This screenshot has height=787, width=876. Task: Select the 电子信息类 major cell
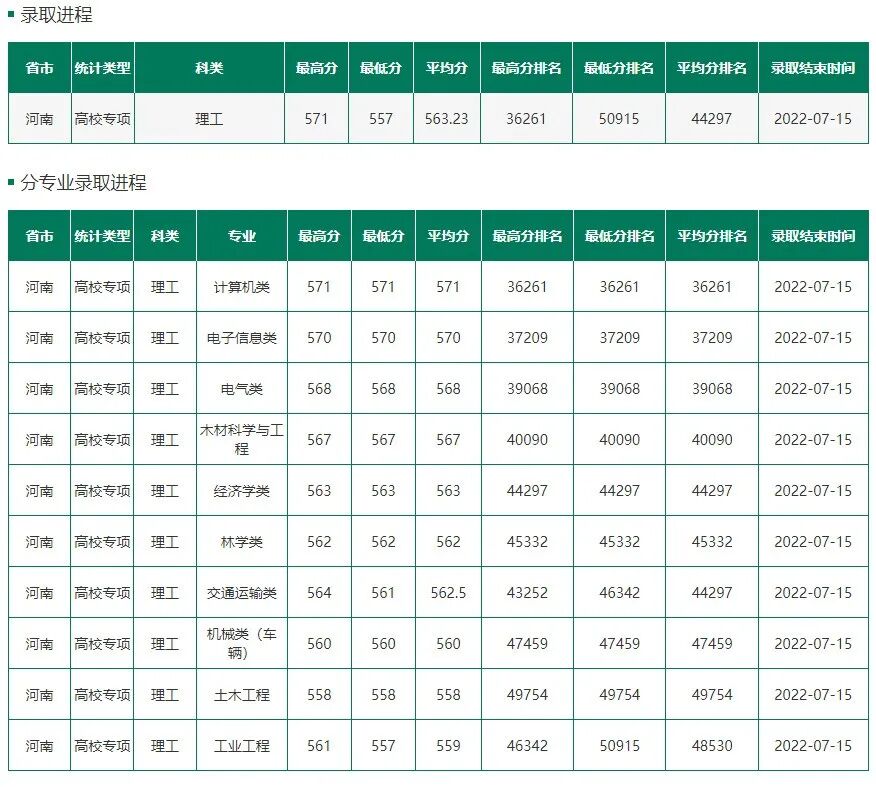[241, 338]
